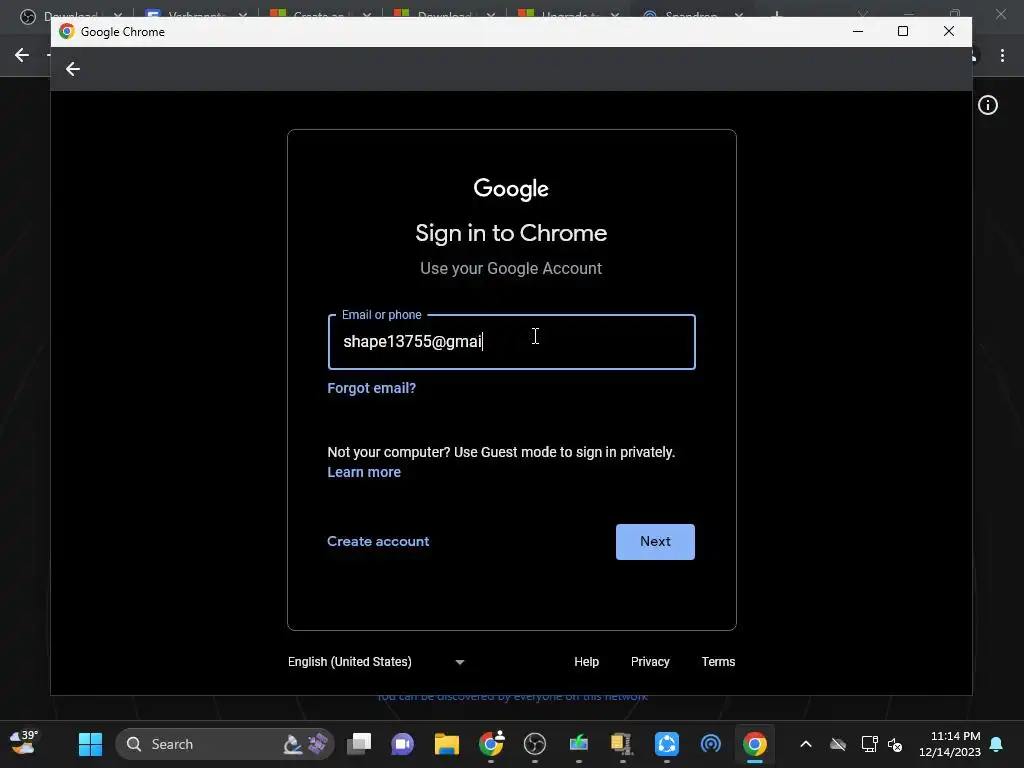This screenshot has width=1024, height=768.
Task: Open the purple Teams Chat taskbar icon
Action: 402,744
